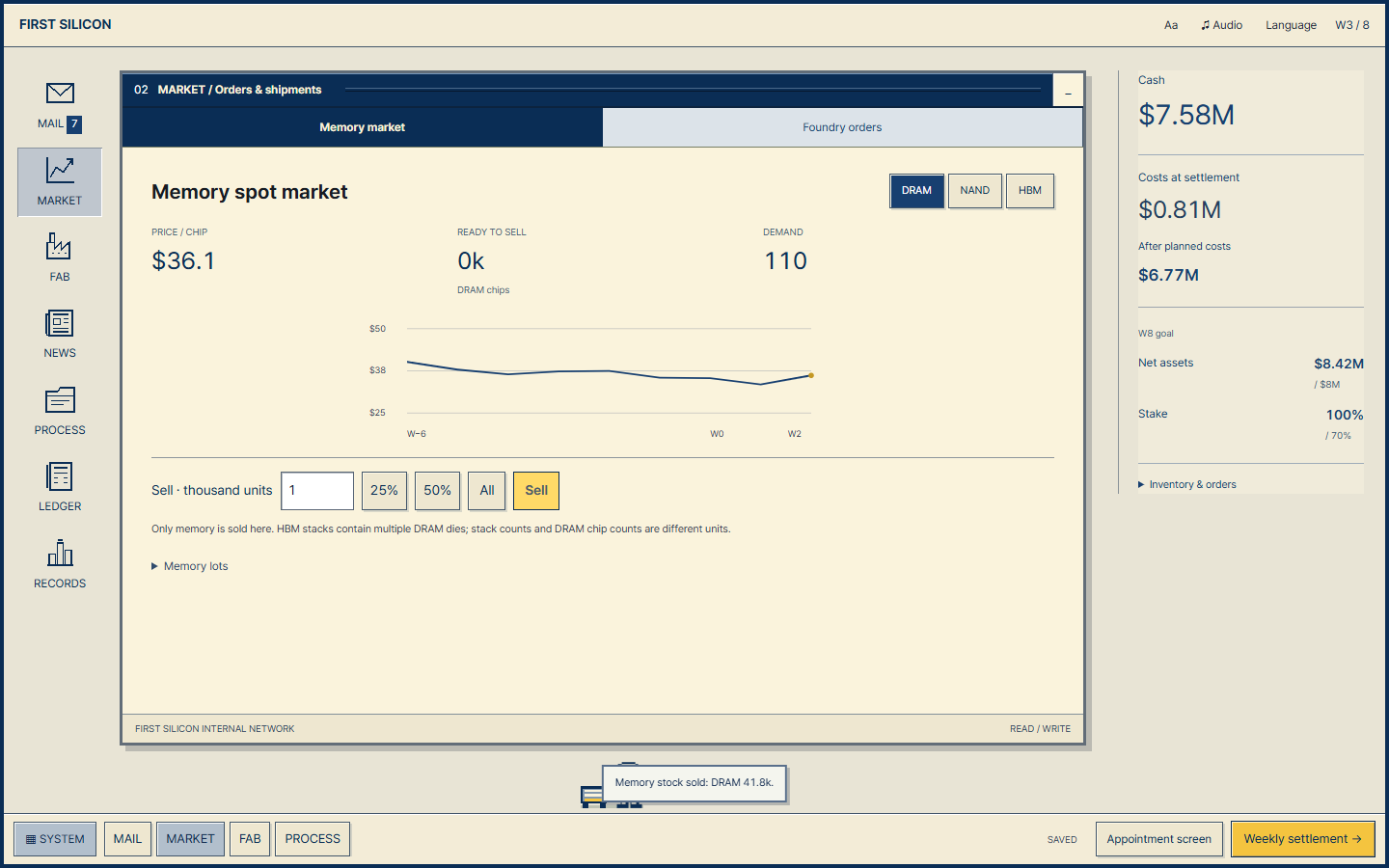Open PROCESS from the bottom taskbar
The image size is (1389, 868).
pyautogui.click(x=313, y=839)
